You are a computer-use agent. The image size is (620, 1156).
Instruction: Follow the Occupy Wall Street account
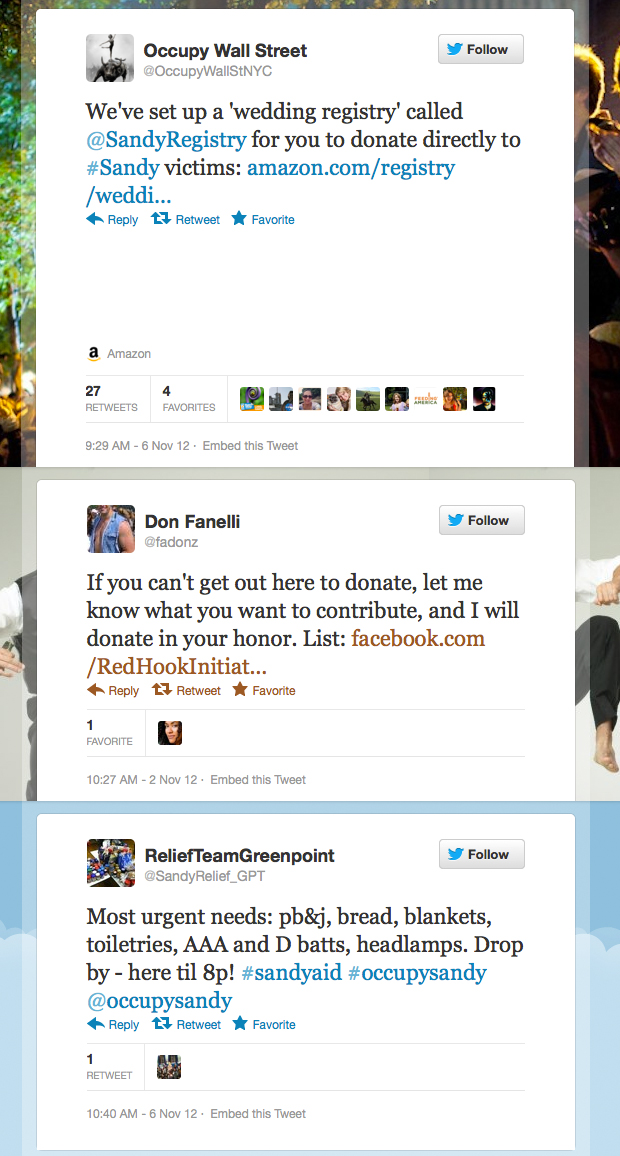(x=481, y=49)
